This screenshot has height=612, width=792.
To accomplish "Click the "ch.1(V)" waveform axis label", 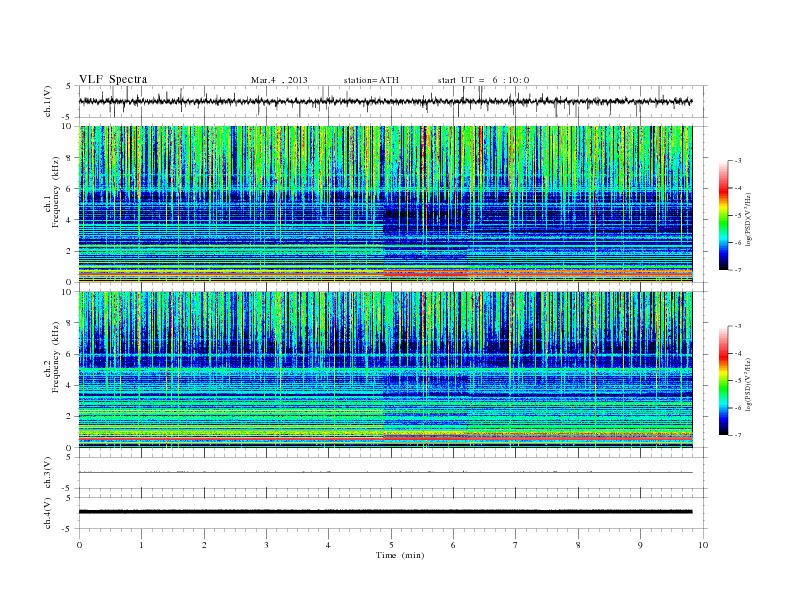I will click(47, 102).
